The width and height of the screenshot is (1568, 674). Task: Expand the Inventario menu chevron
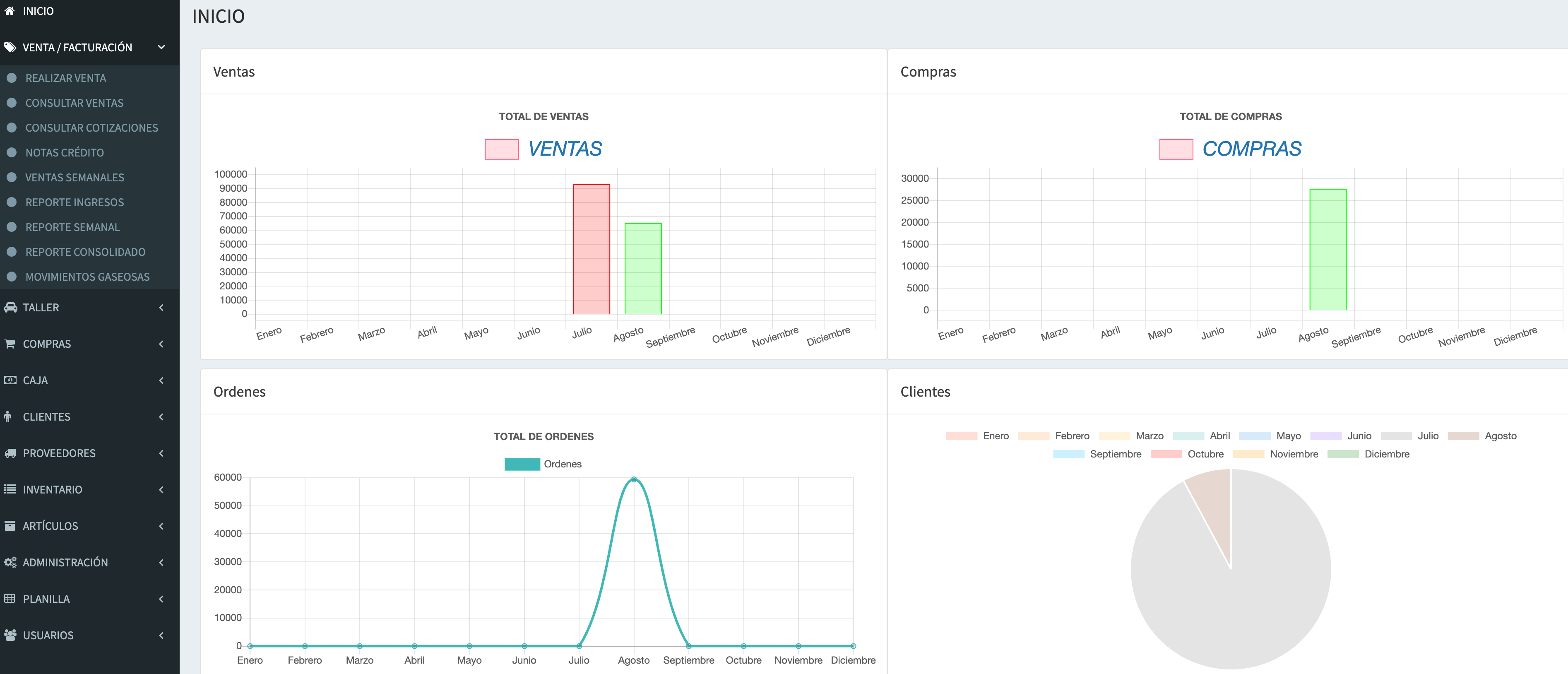coord(161,489)
